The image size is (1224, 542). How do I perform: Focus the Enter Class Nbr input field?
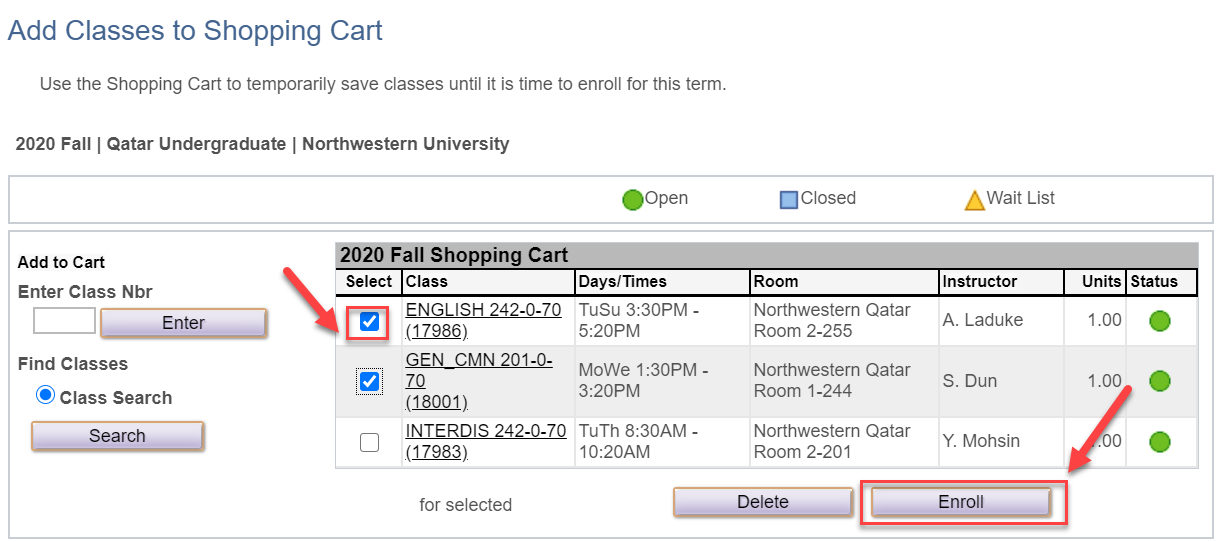(64, 321)
